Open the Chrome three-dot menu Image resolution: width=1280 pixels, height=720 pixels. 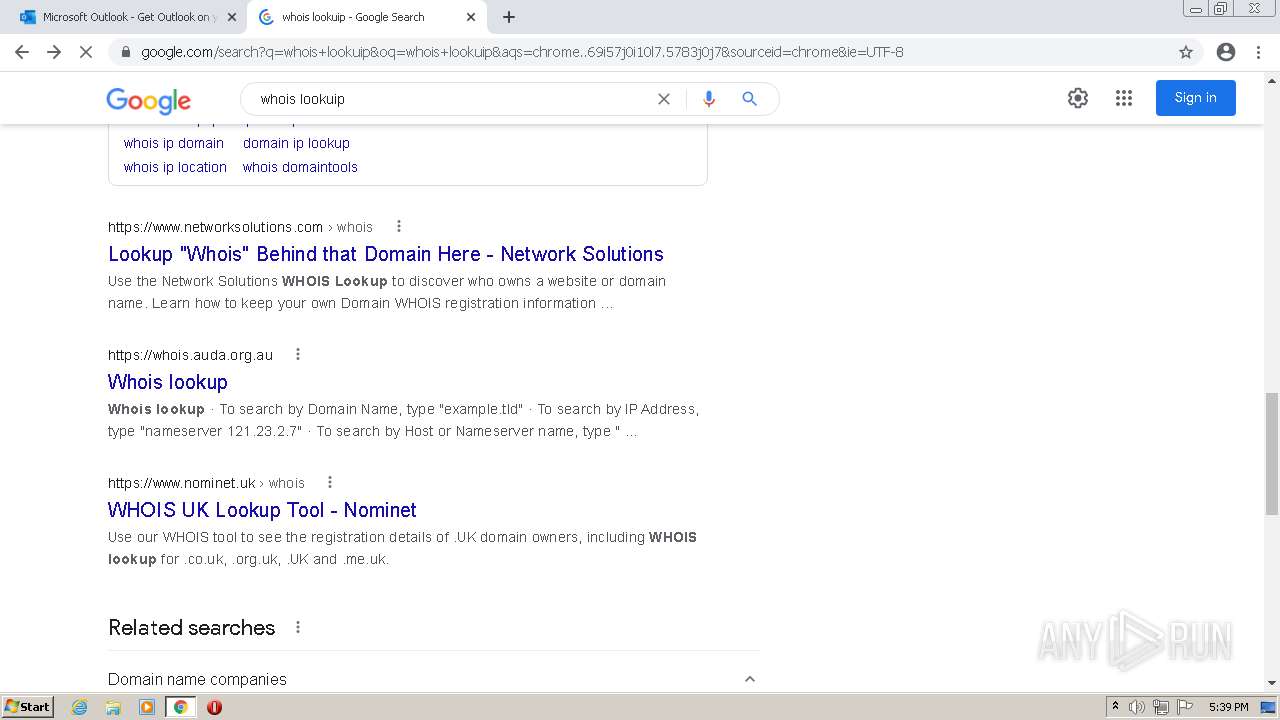[1258, 52]
